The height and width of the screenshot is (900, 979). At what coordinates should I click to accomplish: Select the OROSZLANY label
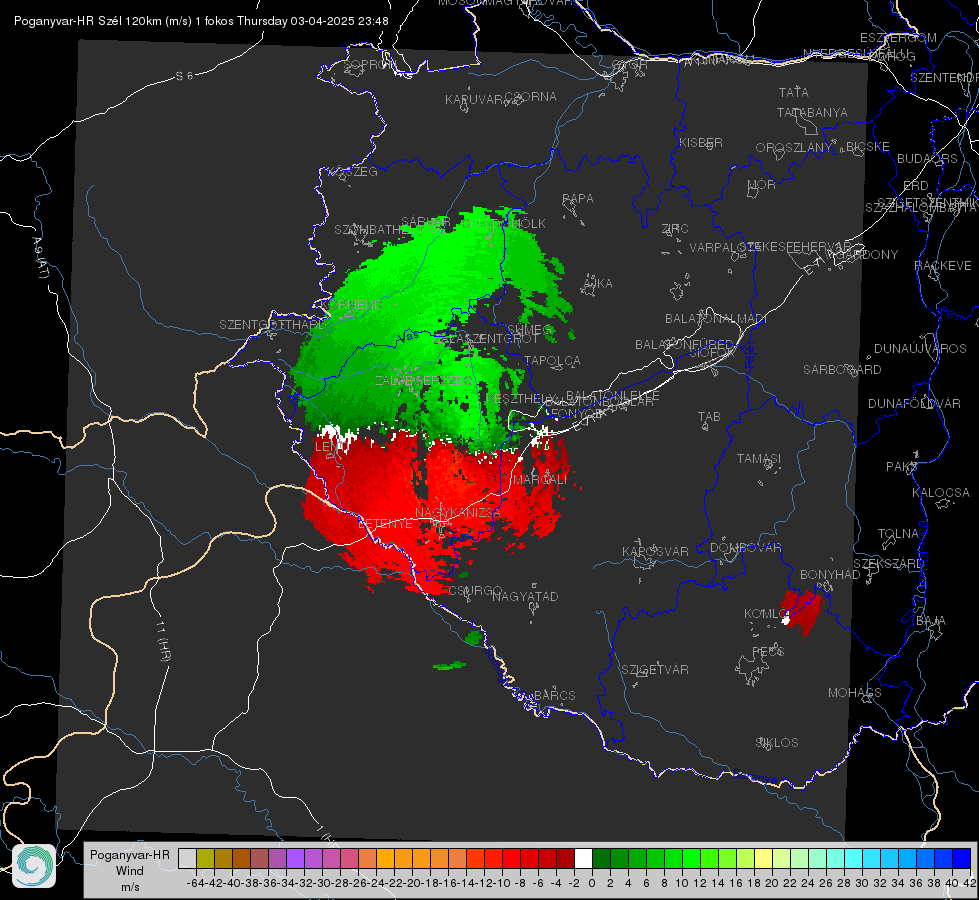coord(794,147)
